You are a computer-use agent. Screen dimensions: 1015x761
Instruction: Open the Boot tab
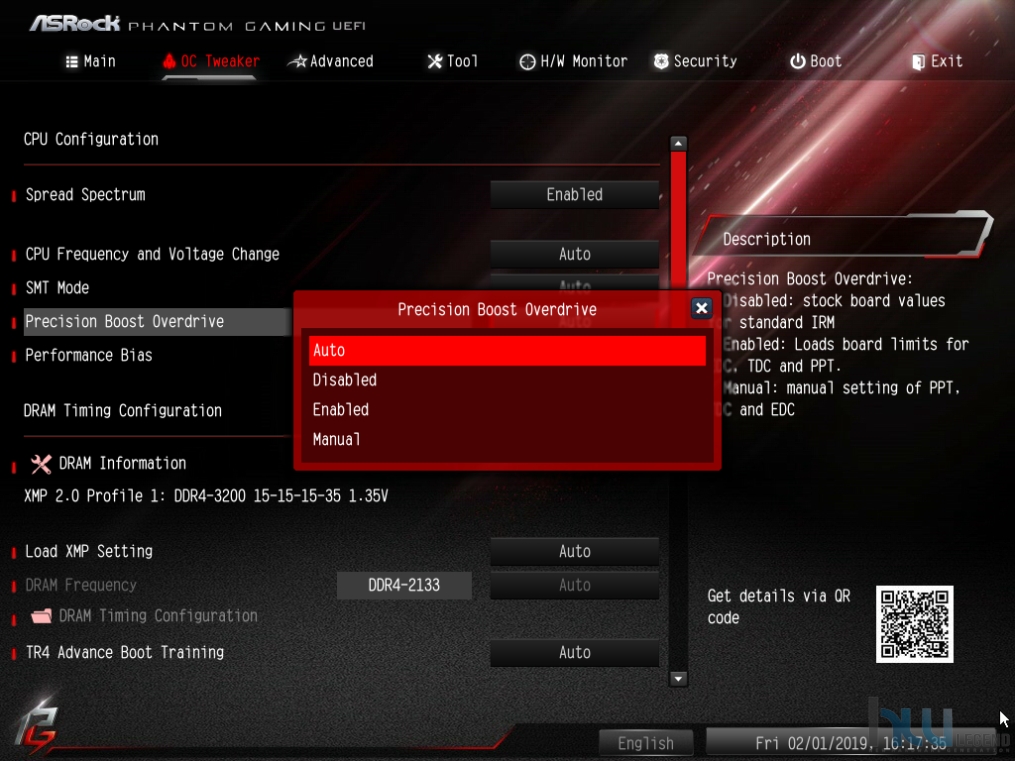(x=816, y=61)
